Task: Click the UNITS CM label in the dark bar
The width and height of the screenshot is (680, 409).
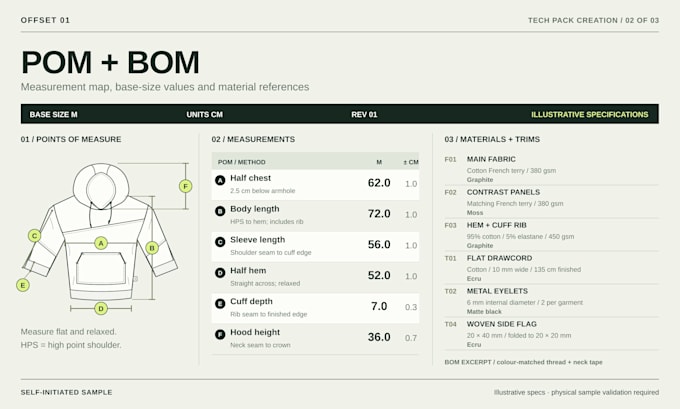Action: pyautogui.click(x=204, y=115)
